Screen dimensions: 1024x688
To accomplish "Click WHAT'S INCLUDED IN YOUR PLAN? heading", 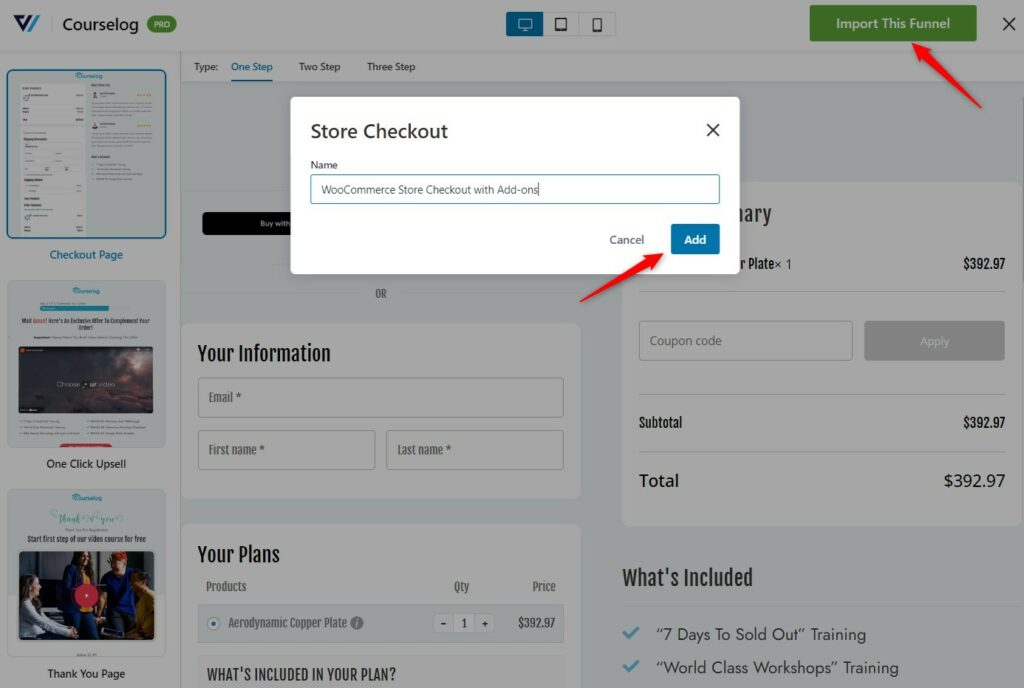I will (301, 674).
